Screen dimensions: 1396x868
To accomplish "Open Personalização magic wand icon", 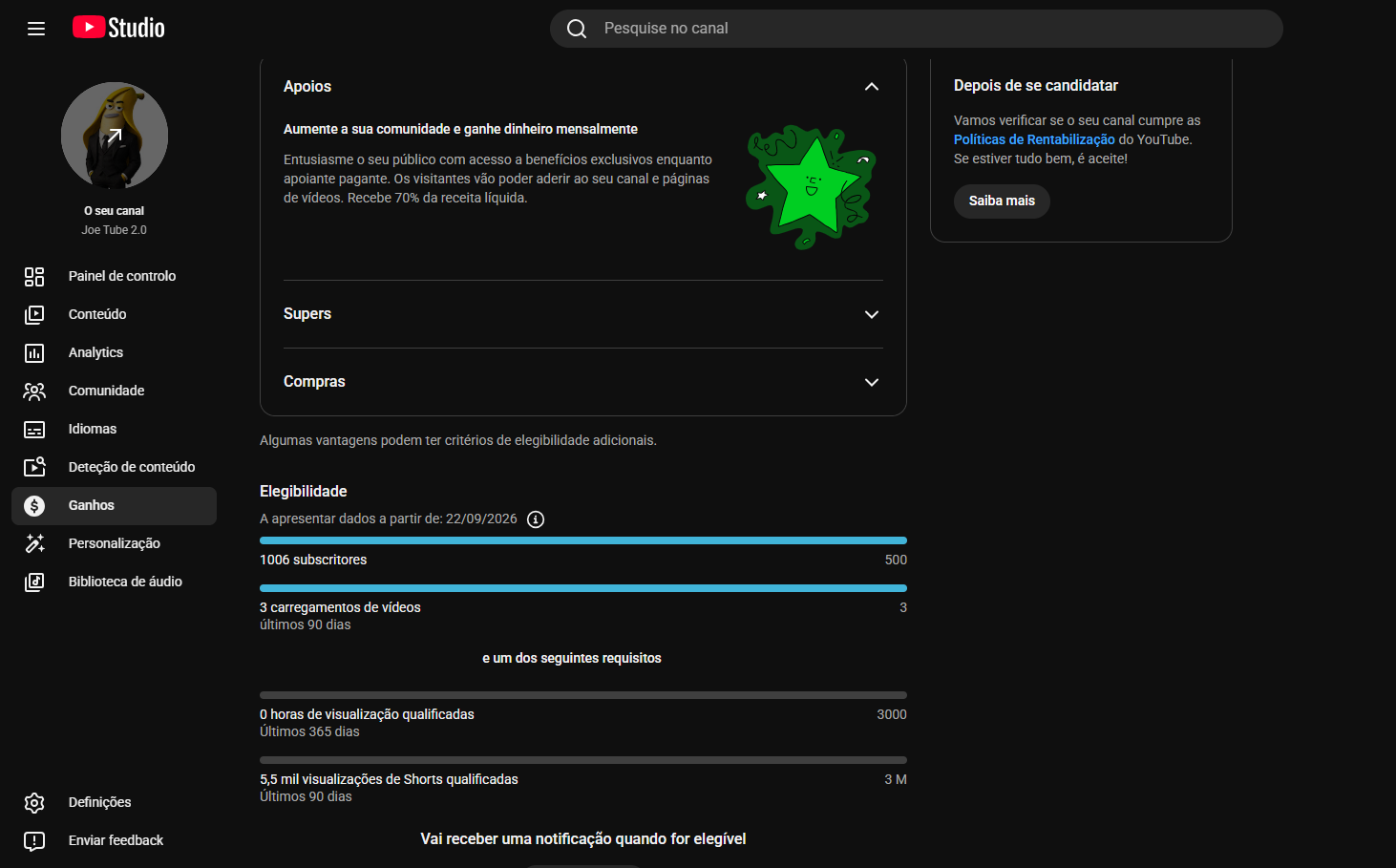I will point(34,544).
